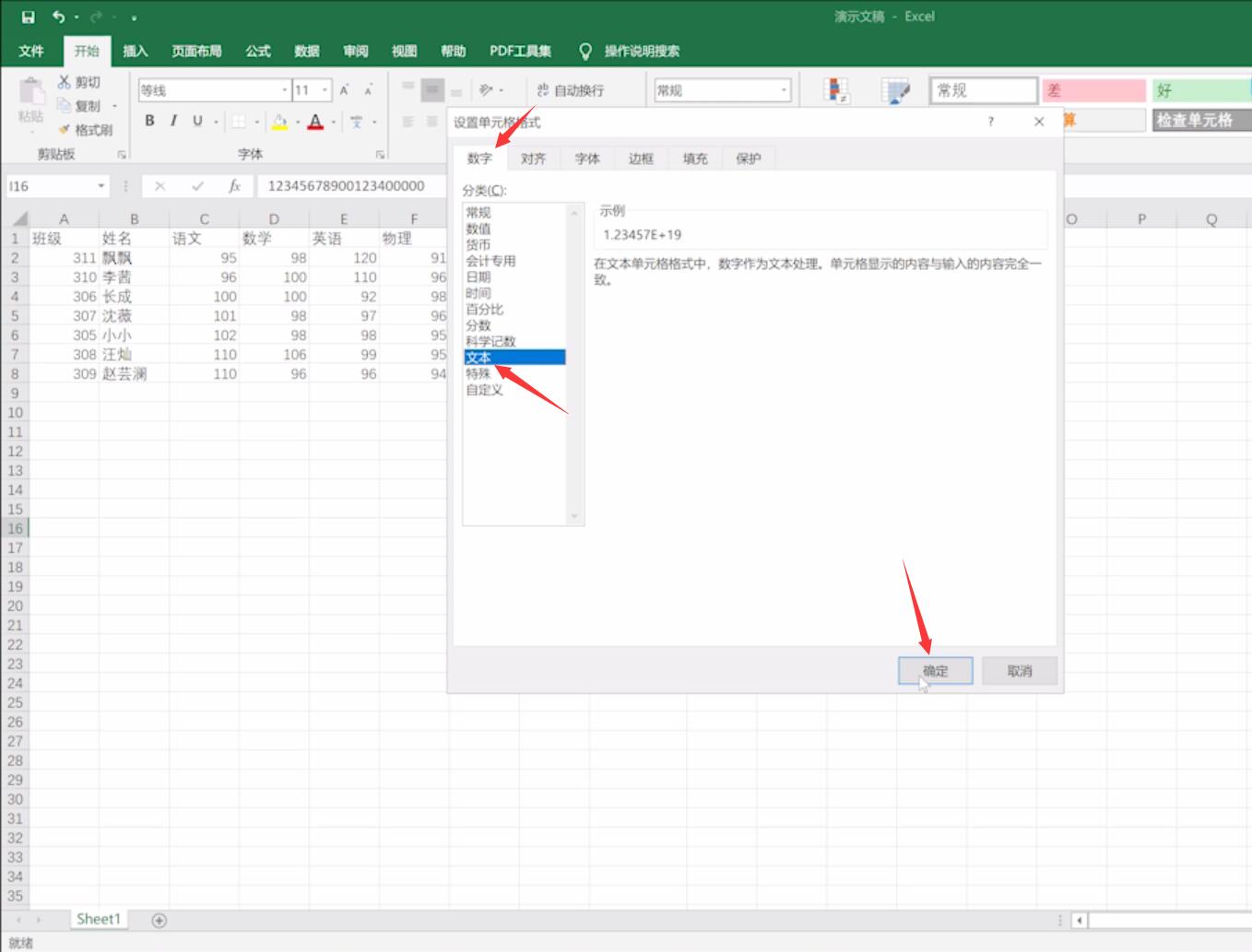Open conditional formatting icon
The image size is (1252, 952).
coord(836,90)
